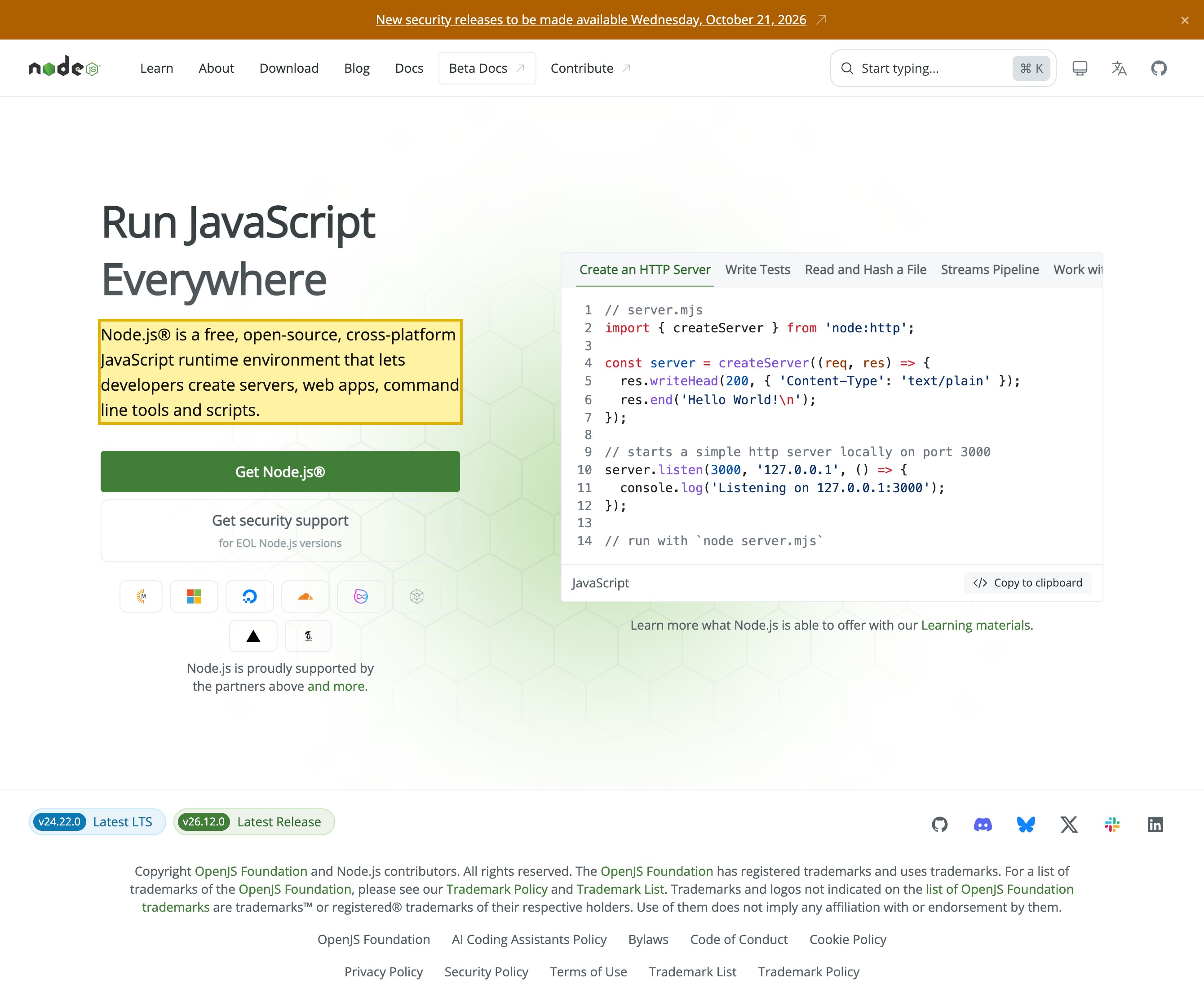This screenshot has width=1204, height=1006.
Task: Open the footer Bluesky butterfly icon
Action: 1026,824
